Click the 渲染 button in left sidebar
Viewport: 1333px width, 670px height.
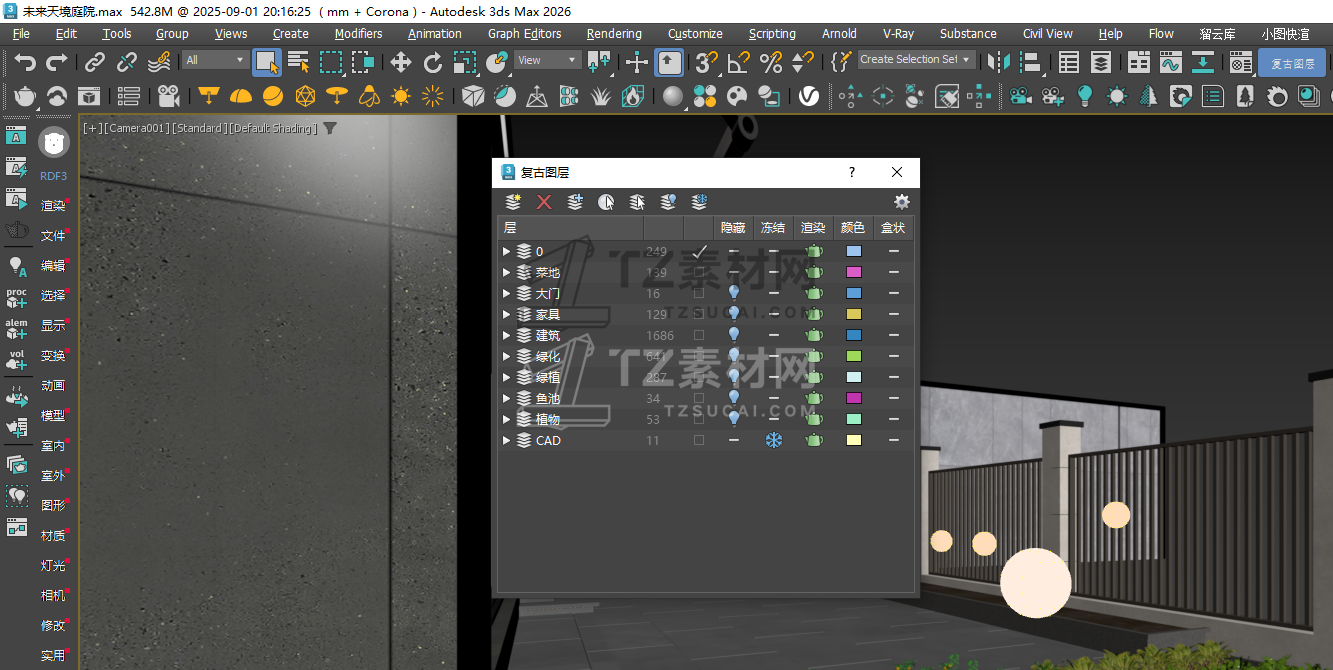(53, 206)
